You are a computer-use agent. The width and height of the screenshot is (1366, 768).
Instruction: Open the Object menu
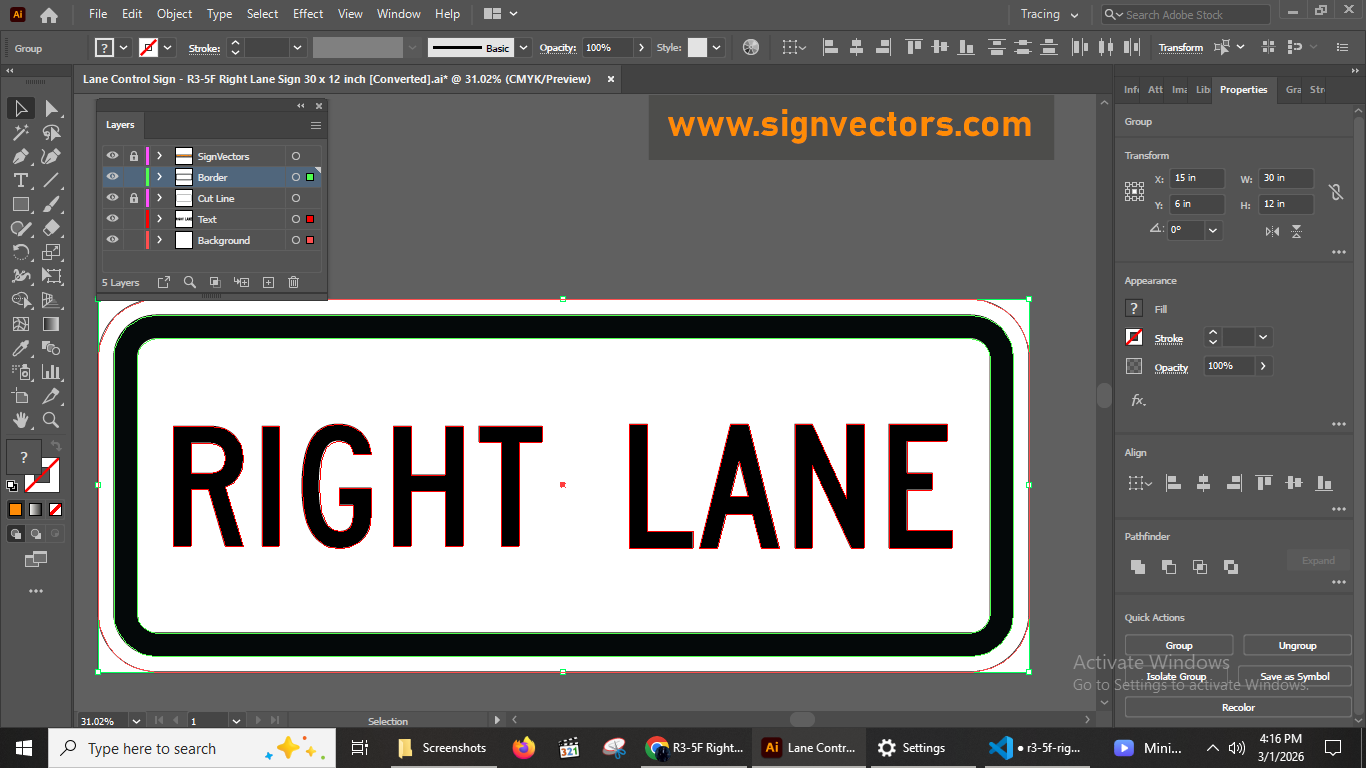click(175, 14)
